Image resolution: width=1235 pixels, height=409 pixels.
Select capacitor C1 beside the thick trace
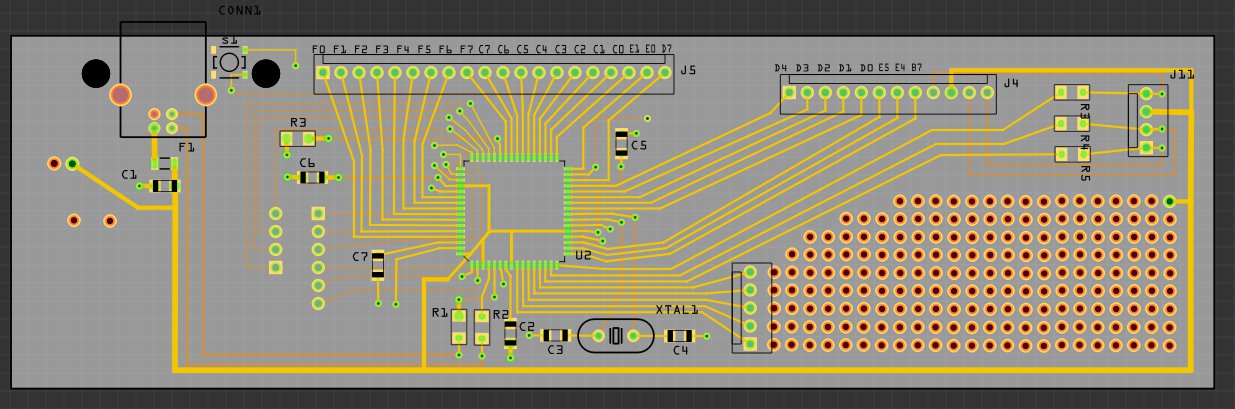point(164,186)
